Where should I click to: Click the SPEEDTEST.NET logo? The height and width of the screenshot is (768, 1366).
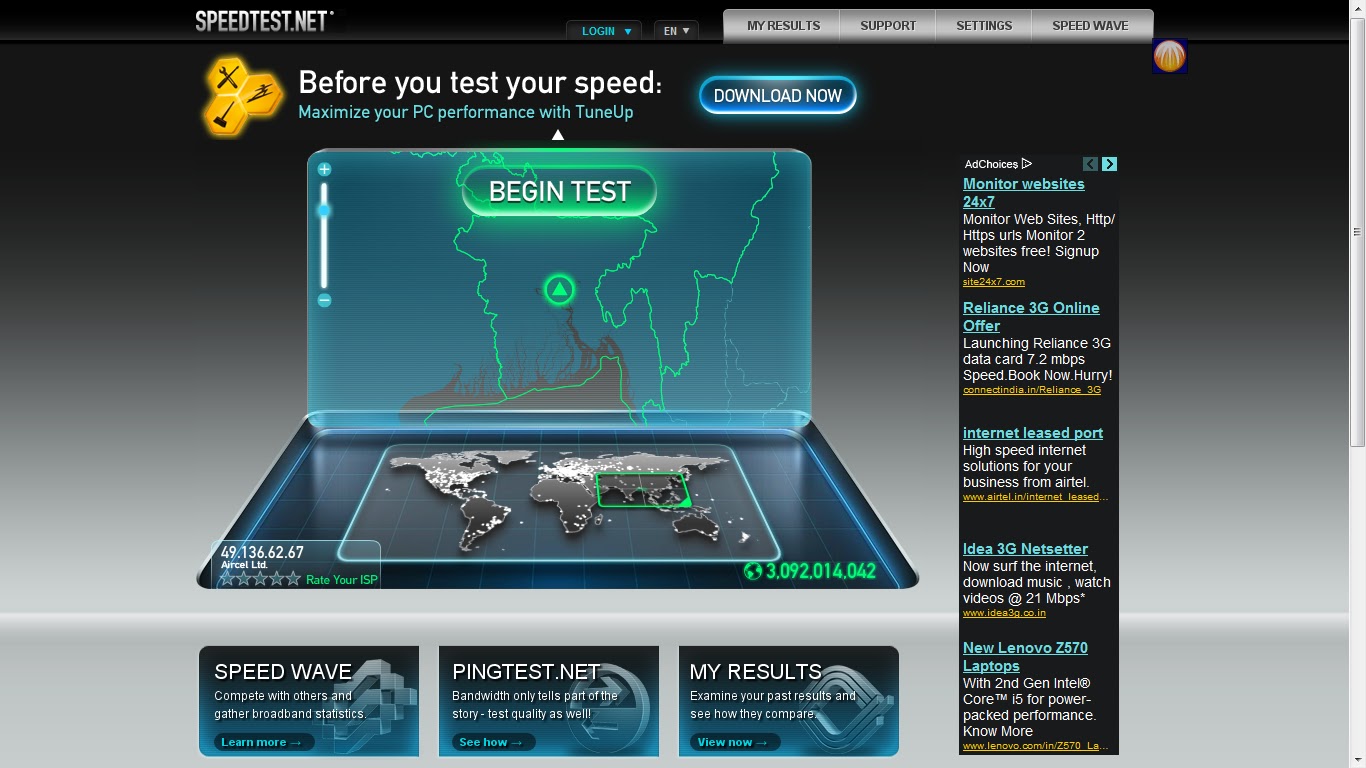[265, 21]
